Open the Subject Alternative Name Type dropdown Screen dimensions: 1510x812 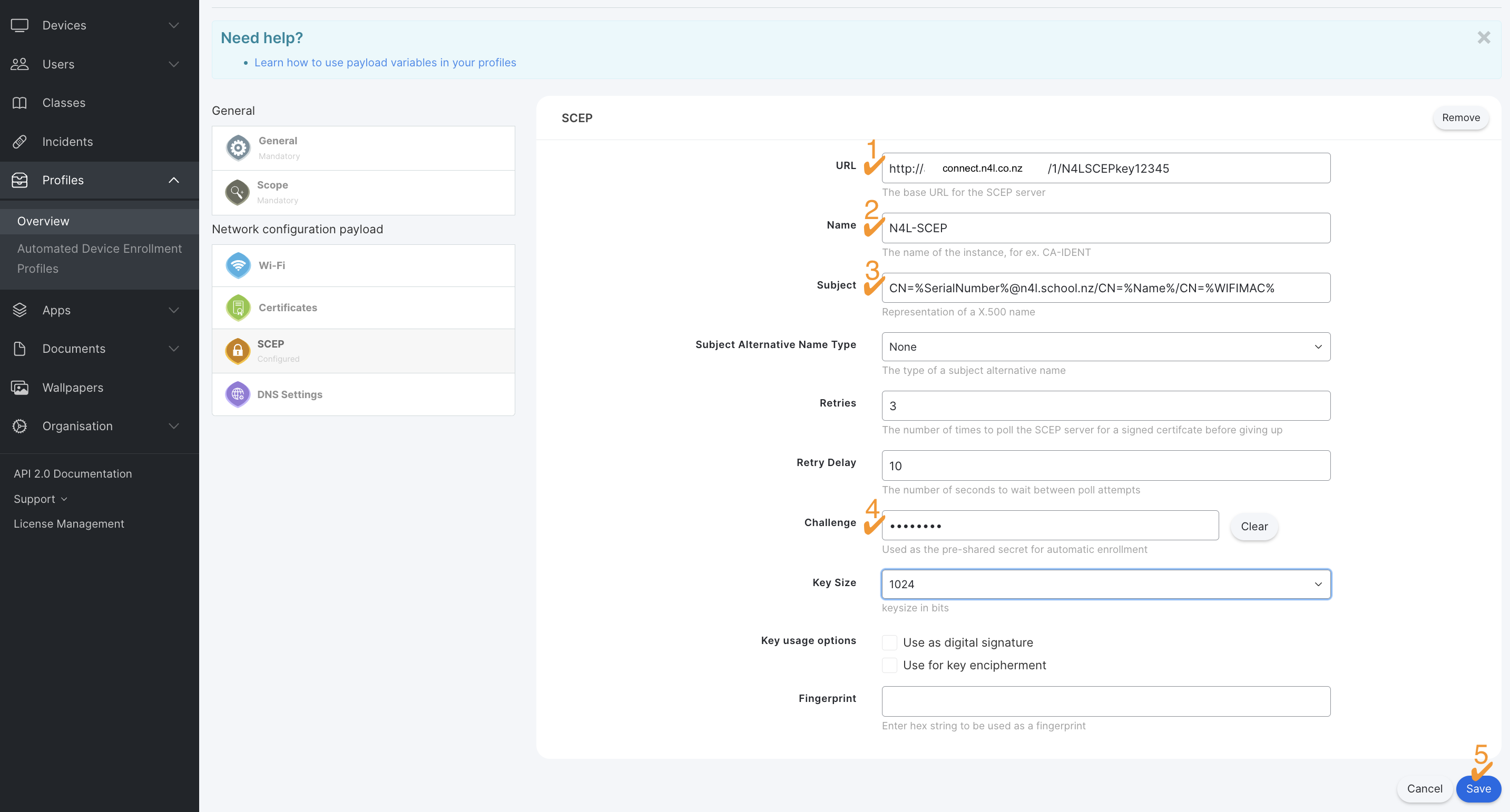click(1105, 347)
